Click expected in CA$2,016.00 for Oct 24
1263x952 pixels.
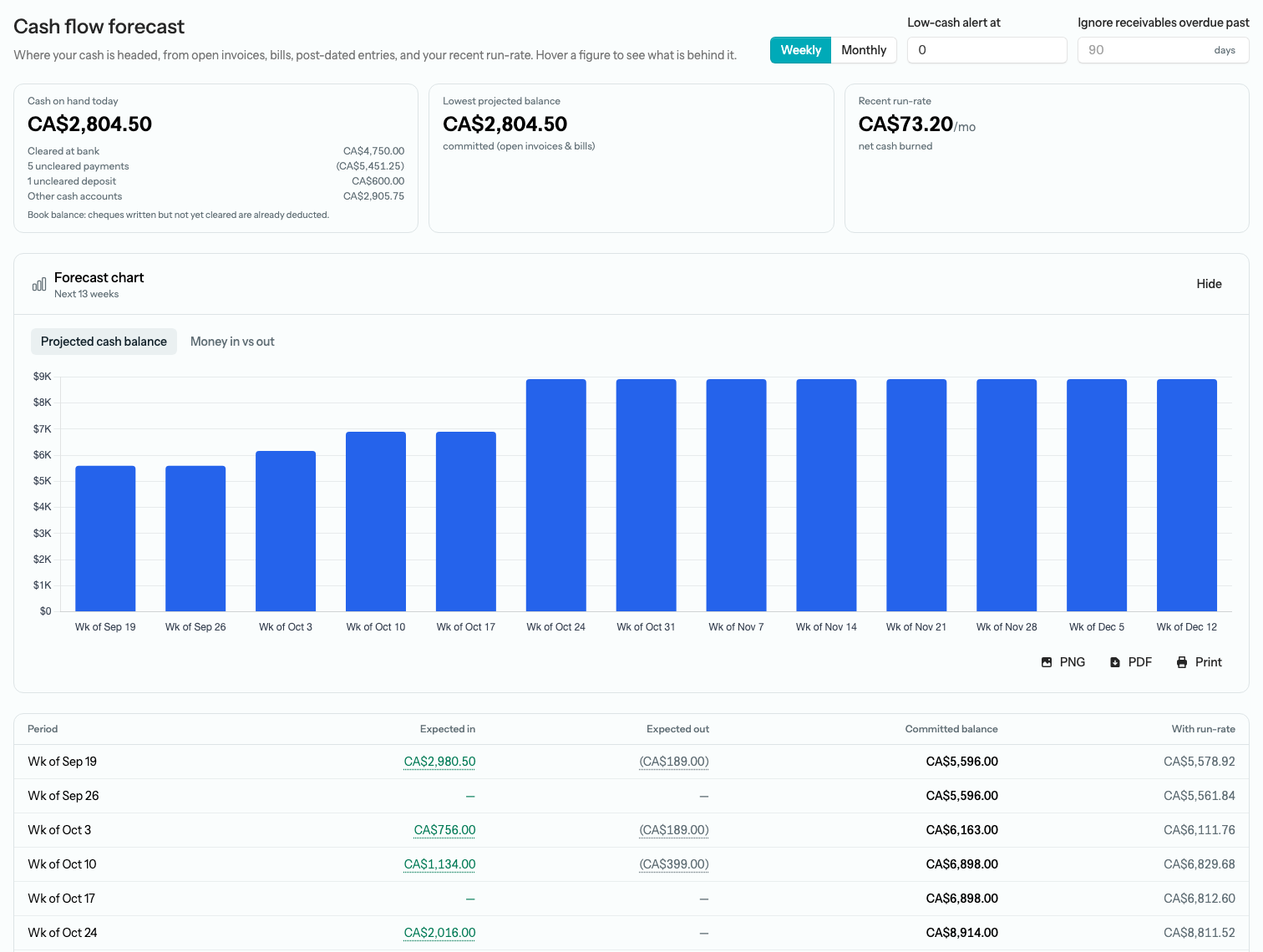pos(439,933)
